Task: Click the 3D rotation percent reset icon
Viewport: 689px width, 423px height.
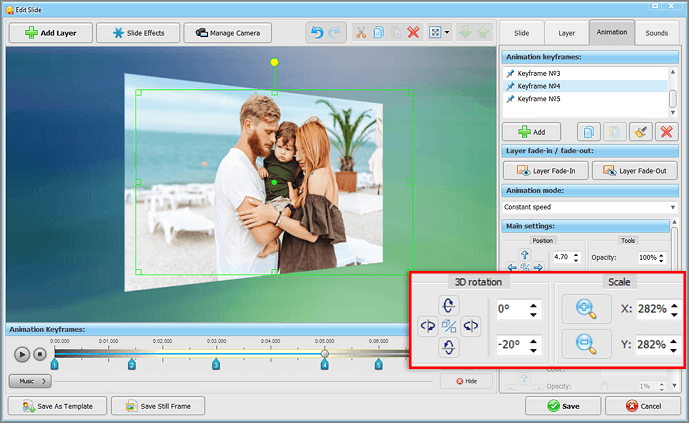Action: point(449,326)
